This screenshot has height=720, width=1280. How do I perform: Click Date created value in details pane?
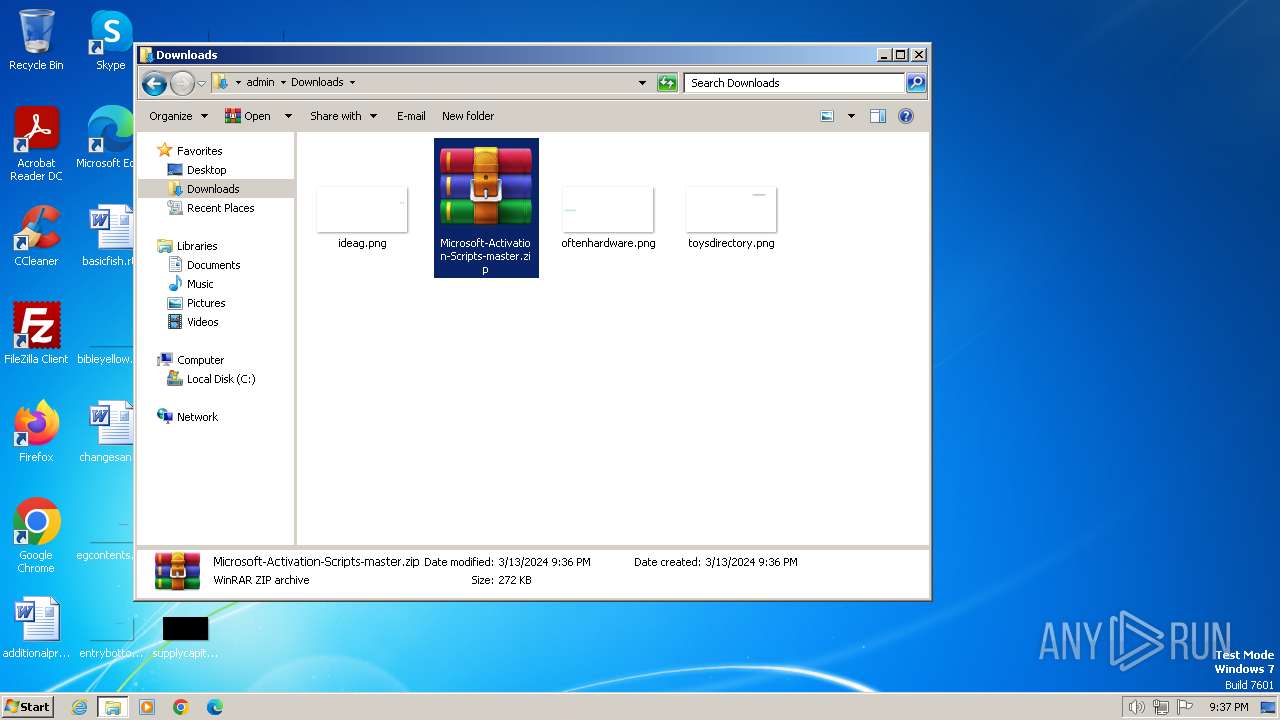coord(751,562)
